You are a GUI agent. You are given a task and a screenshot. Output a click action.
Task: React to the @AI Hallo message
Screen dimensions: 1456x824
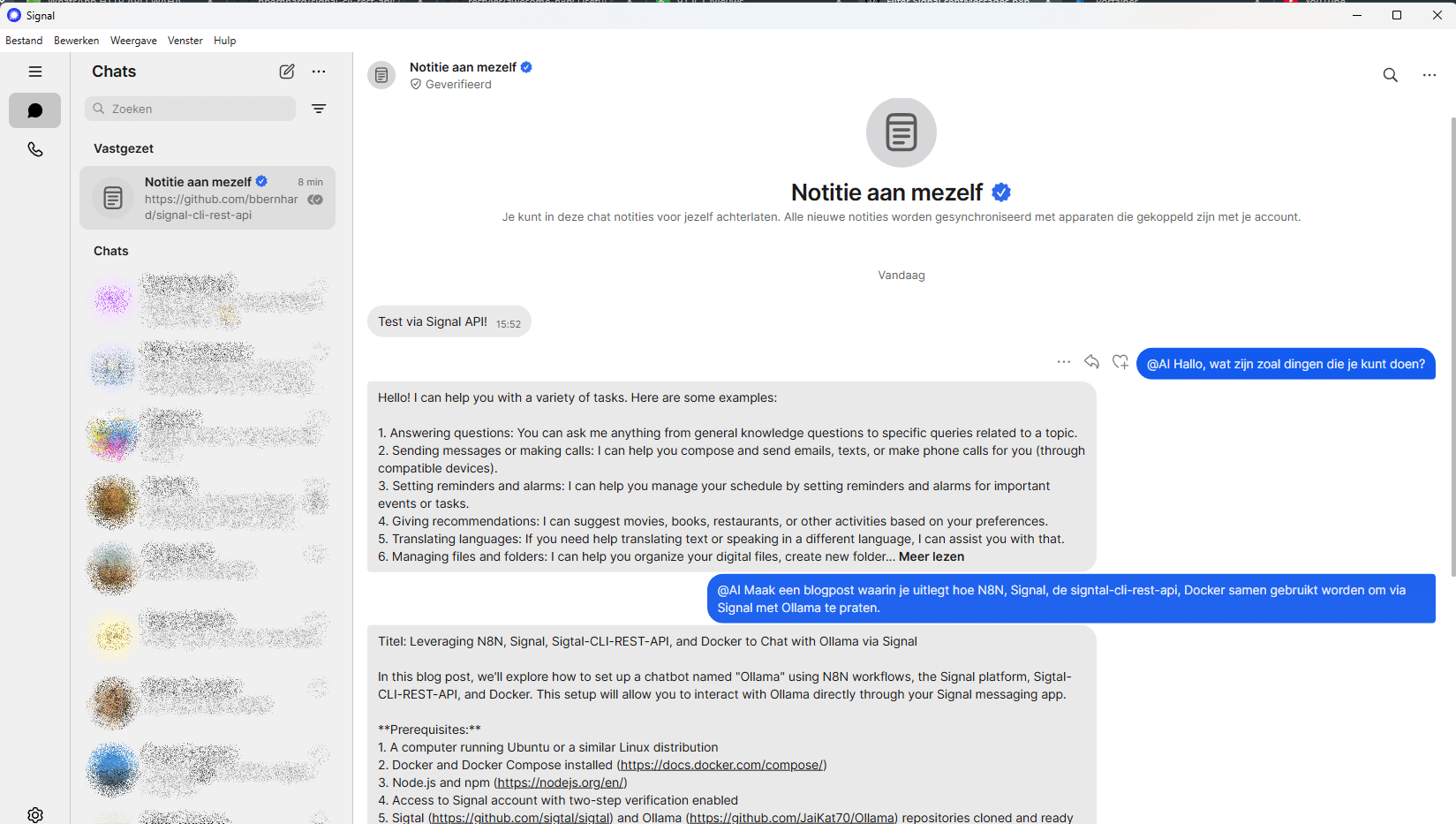(1120, 362)
